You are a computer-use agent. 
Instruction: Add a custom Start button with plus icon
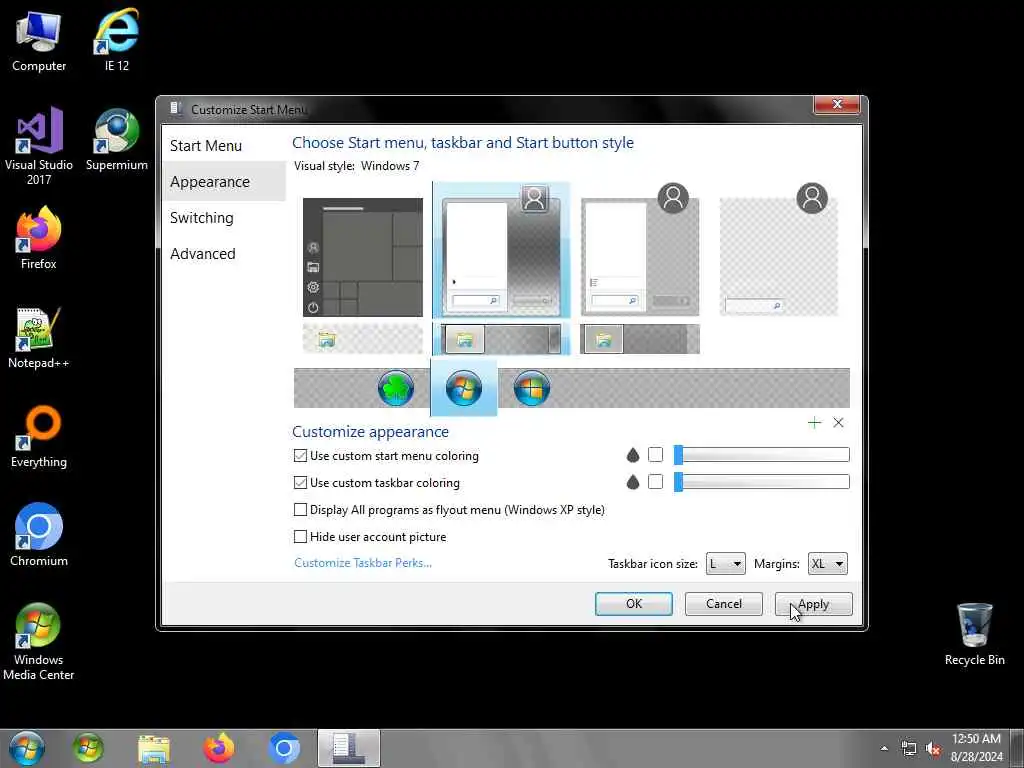point(814,423)
